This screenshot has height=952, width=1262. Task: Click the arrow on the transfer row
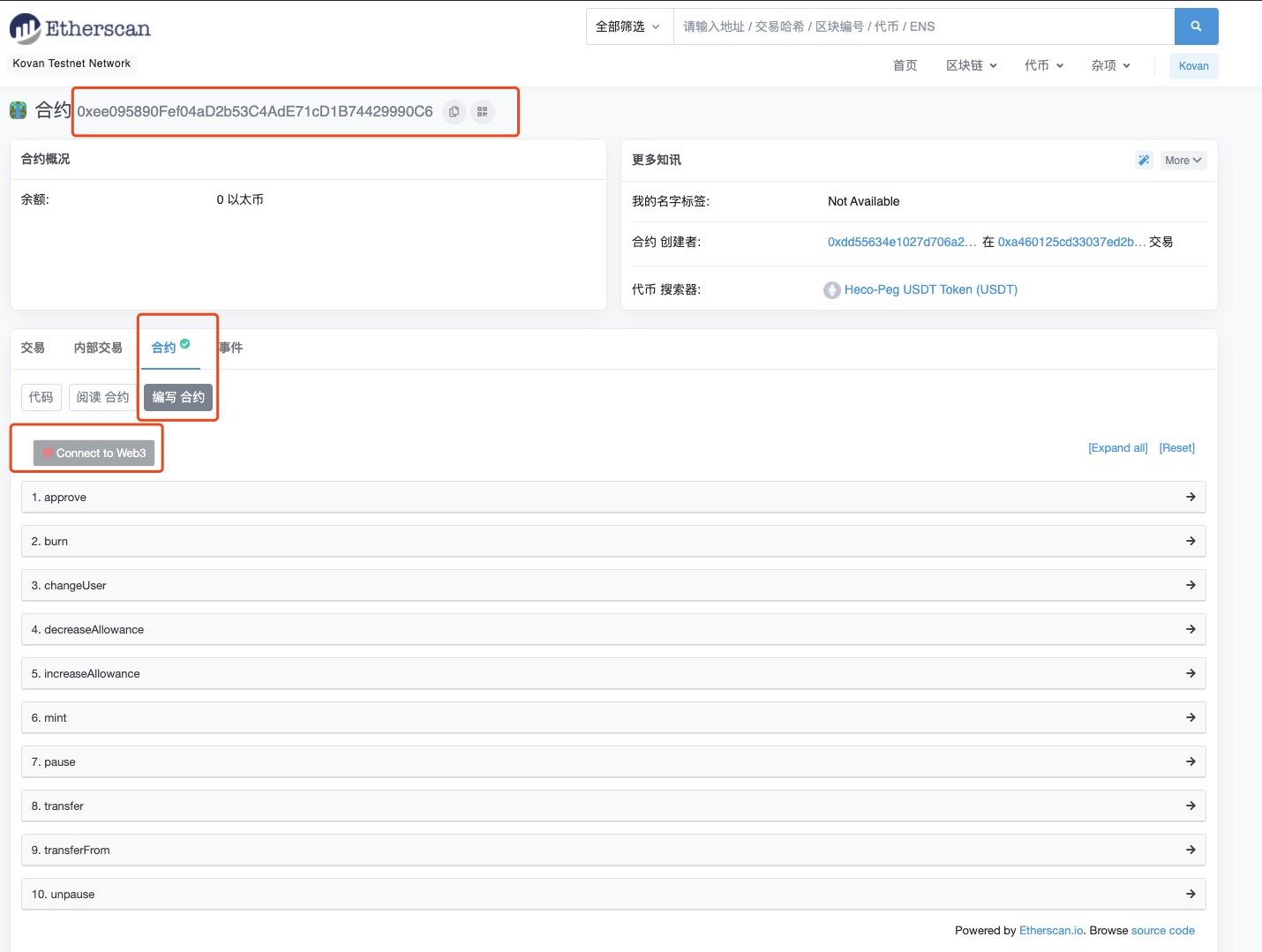1191,806
